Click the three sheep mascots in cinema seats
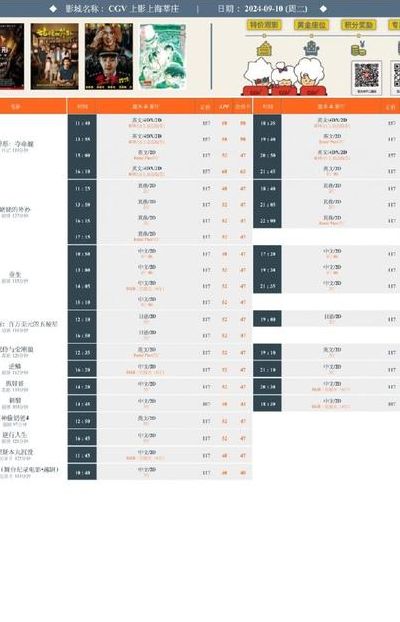Screen dimensions: 400x622 [x=284, y=76]
